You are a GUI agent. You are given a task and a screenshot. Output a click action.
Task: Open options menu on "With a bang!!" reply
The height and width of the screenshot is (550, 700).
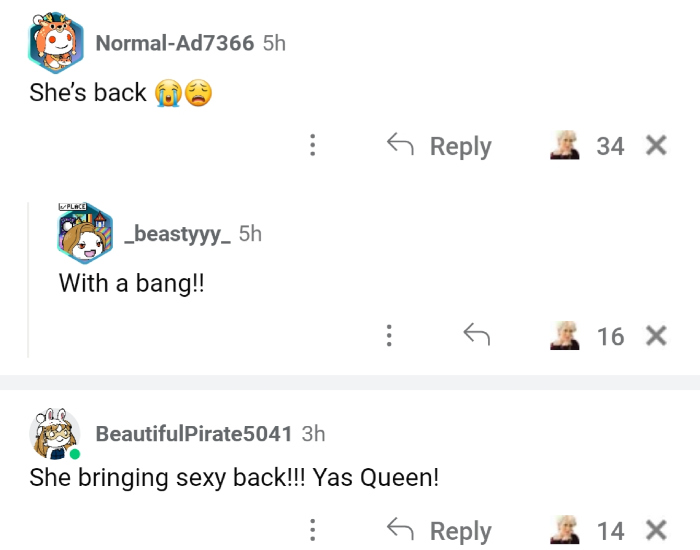pyautogui.click(x=389, y=337)
